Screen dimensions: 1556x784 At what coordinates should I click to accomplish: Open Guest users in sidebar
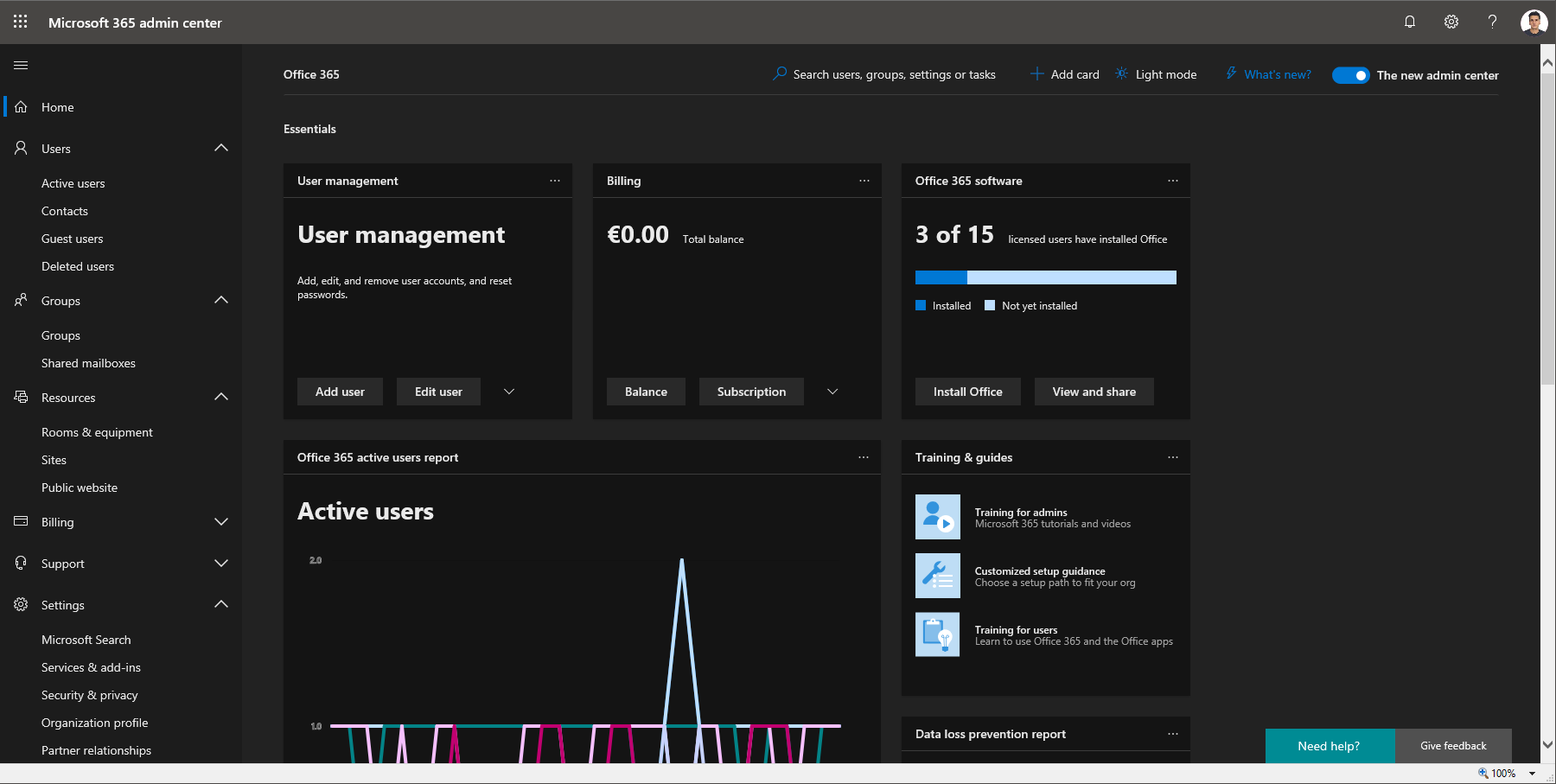pyautogui.click(x=72, y=239)
